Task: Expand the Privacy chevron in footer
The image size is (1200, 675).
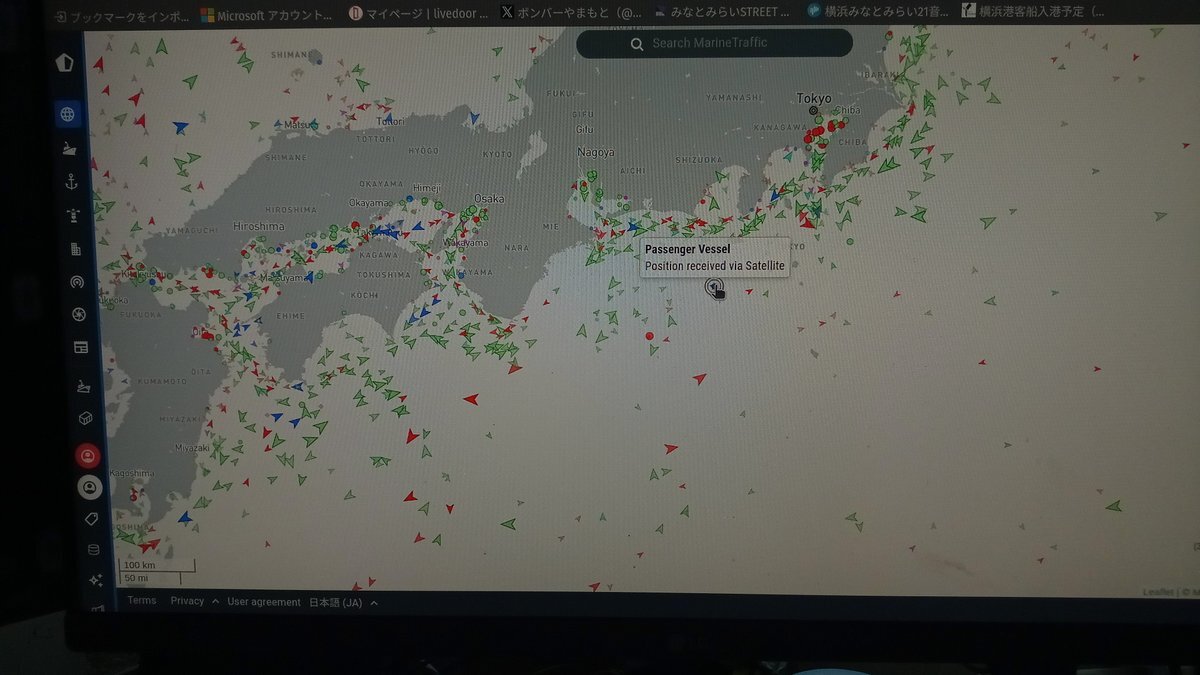Action: click(216, 602)
